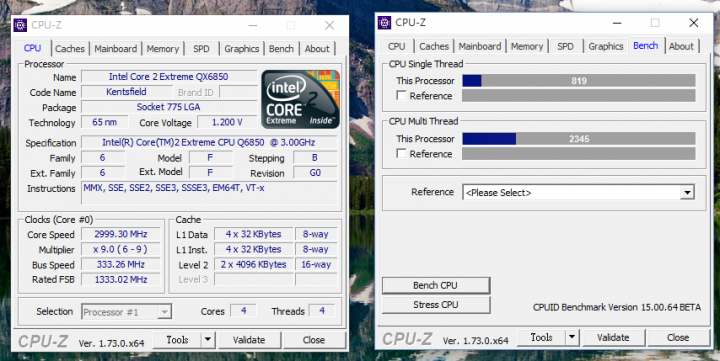The image size is (720, 361).
Task: Click the Close button in the Bench window
Action: 678,337
